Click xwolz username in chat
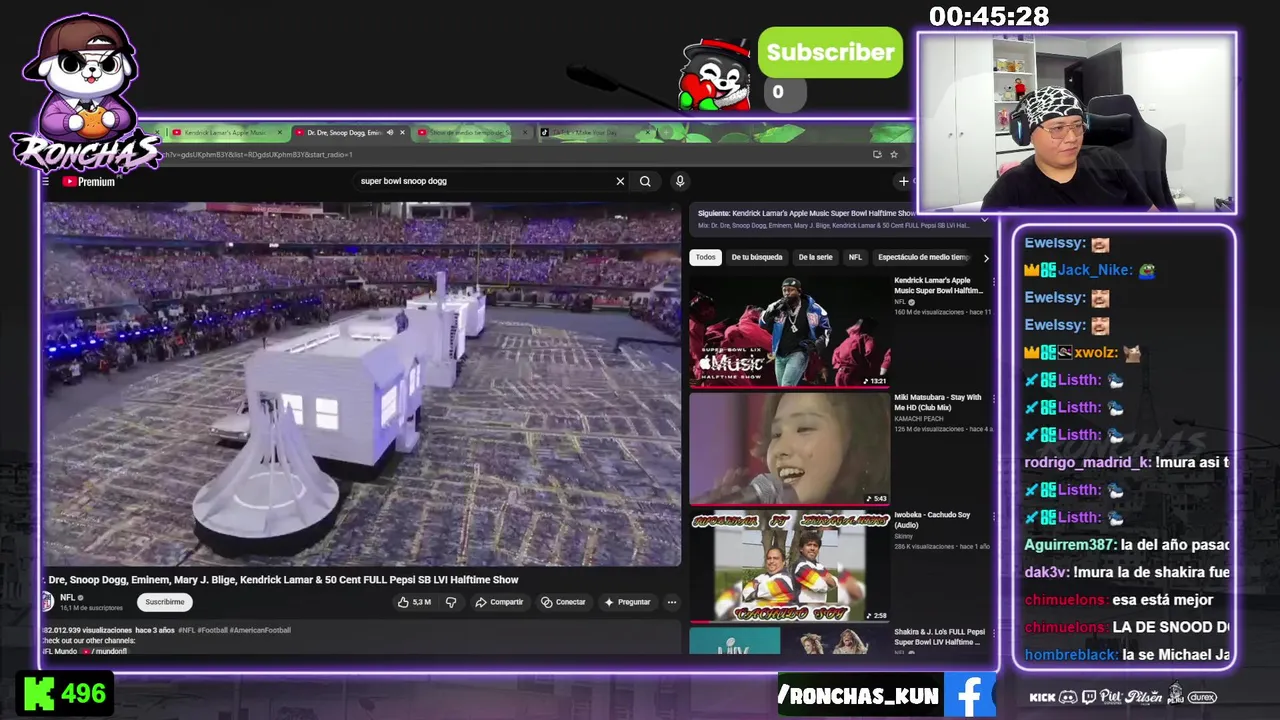Viewport: 1280px width, 720px height. (x=1094, y=353)
